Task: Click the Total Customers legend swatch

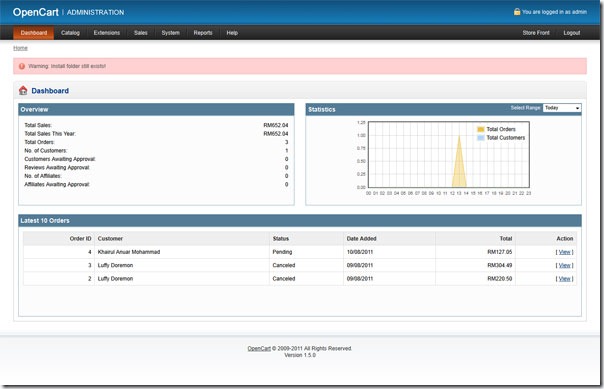Action: click(x=480, y=137)
